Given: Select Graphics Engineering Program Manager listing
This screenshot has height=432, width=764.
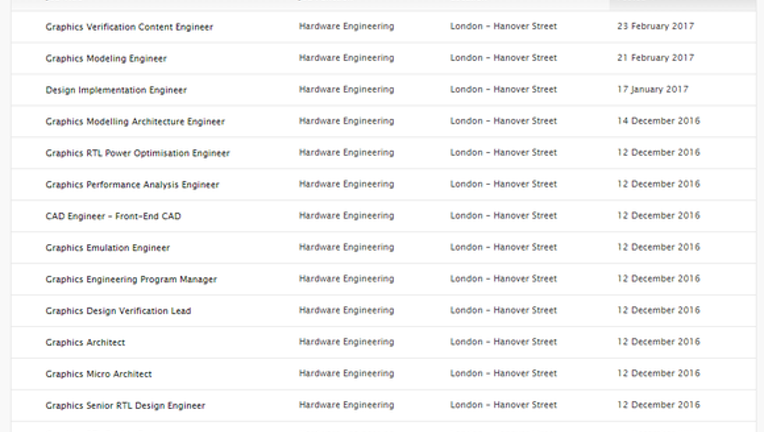Looking at the screenshot, I should click(131, 279).
